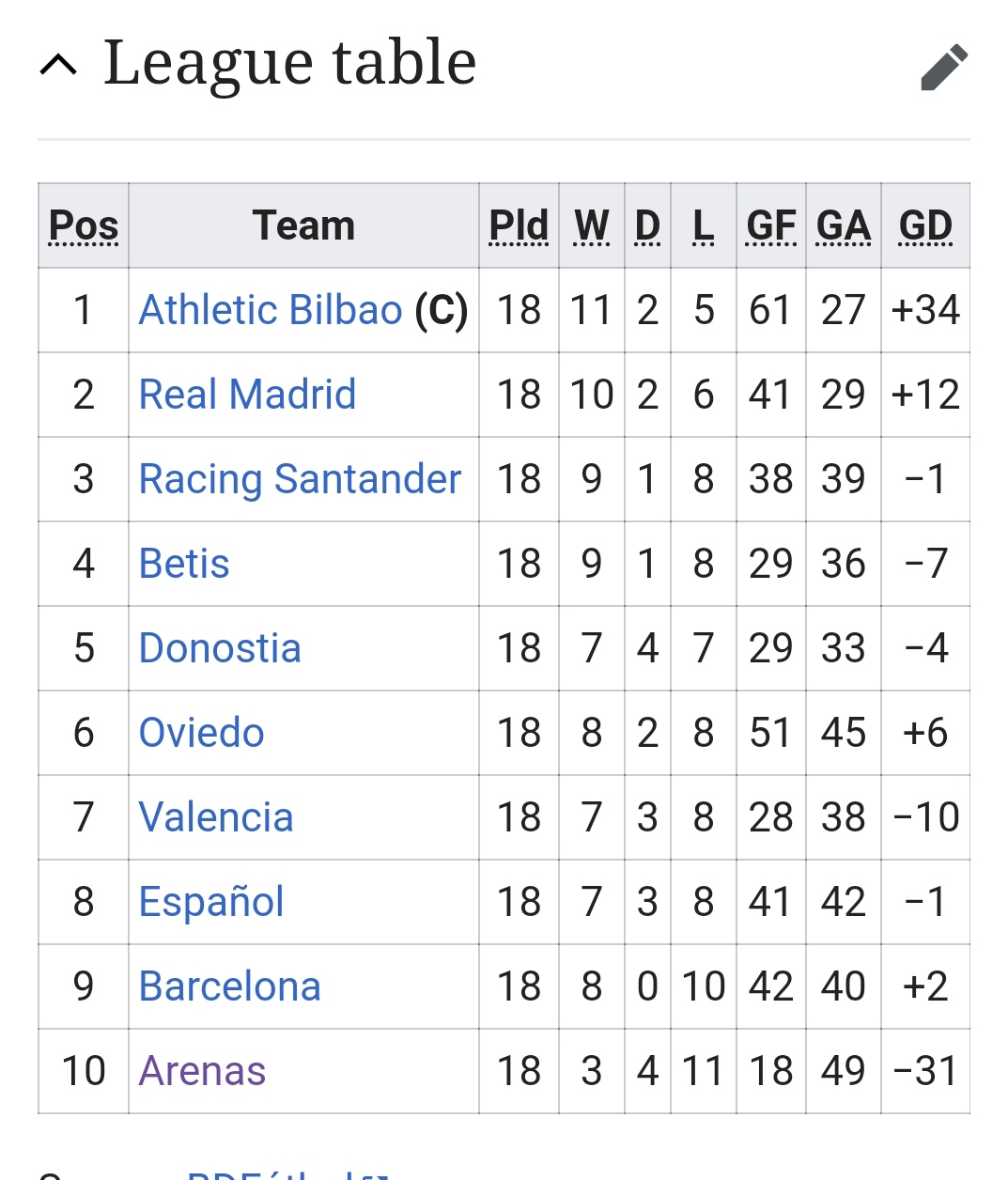Open the Real Madrid team link
The width and height of the screenshot is (1008, 1180).
pyautogui.click(x=247, y=395)
